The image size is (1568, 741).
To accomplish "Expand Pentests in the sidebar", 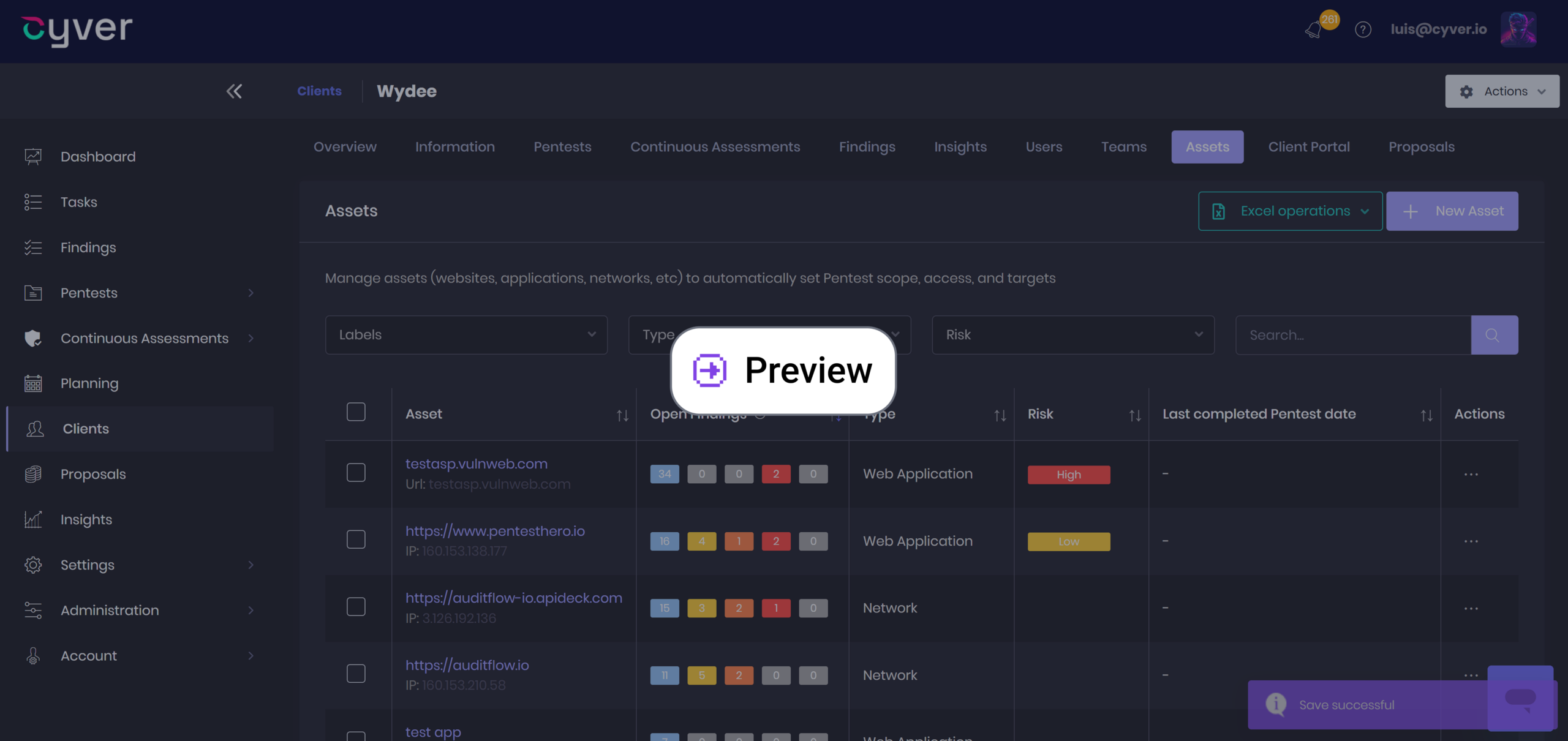I will 251,293.
